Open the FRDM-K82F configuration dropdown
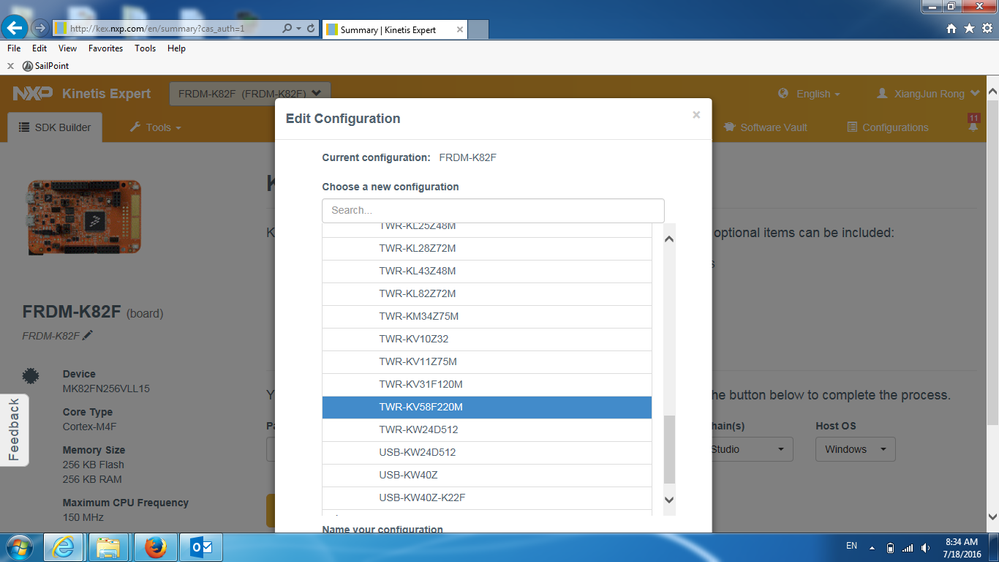The image size is (999, 562). coord(250,94)
